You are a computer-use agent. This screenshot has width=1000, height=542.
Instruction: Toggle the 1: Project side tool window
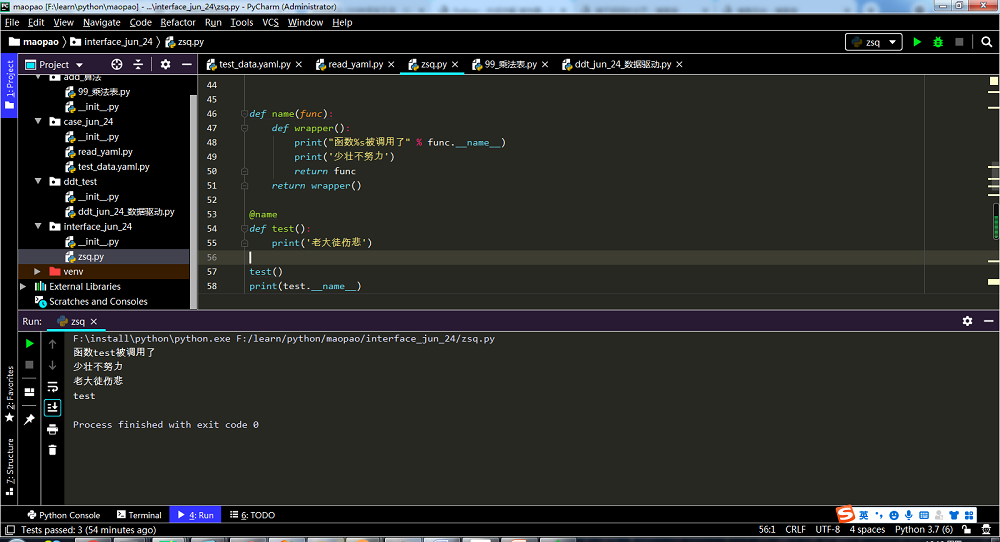[9, 85]
